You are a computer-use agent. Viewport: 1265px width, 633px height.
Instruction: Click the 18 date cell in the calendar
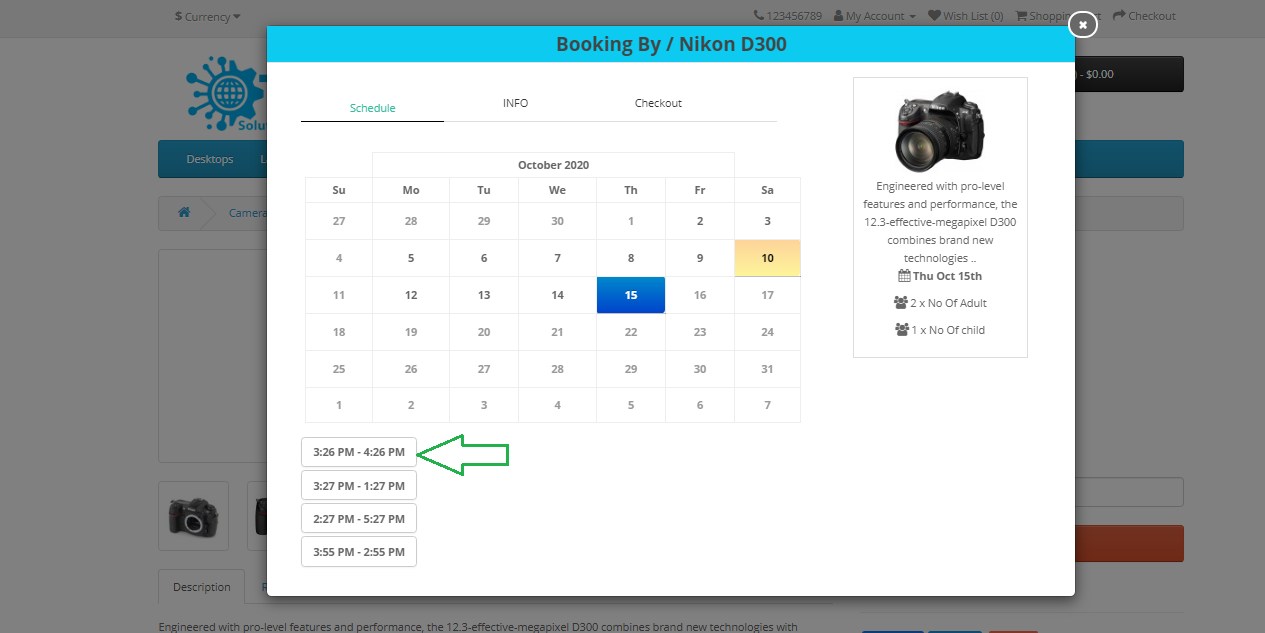click(x=339, y=332)
